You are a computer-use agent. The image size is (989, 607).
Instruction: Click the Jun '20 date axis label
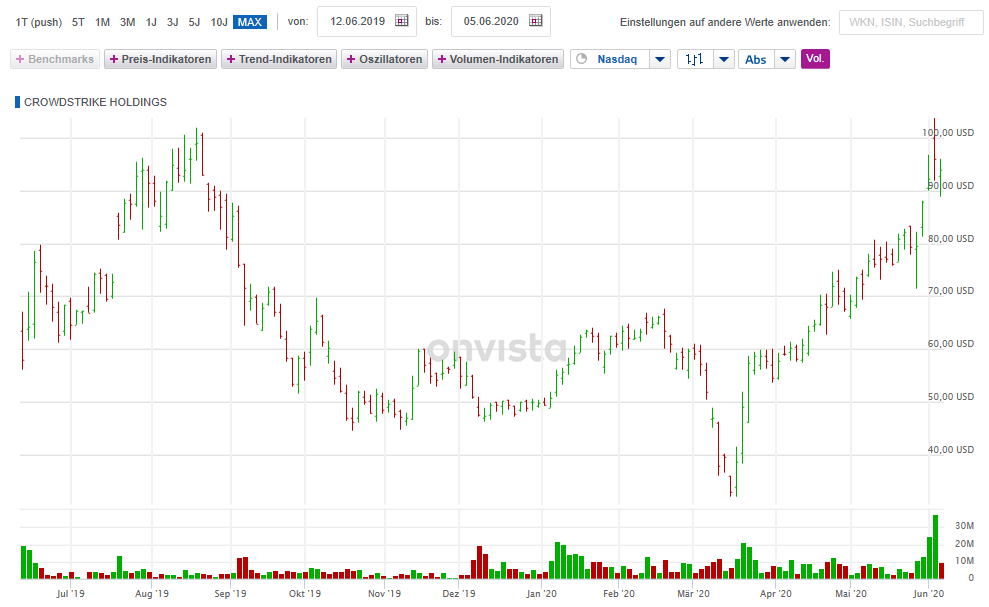(928, 594)
